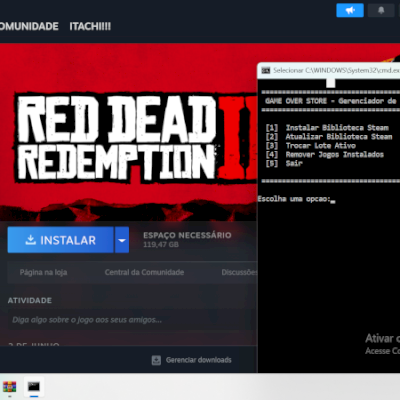Open Gerenciar downloads link

point(199,360)
